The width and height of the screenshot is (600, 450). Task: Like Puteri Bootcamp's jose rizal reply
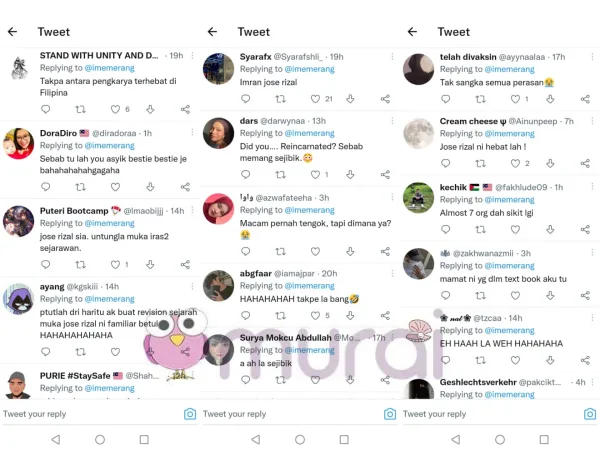pos(115,264)
